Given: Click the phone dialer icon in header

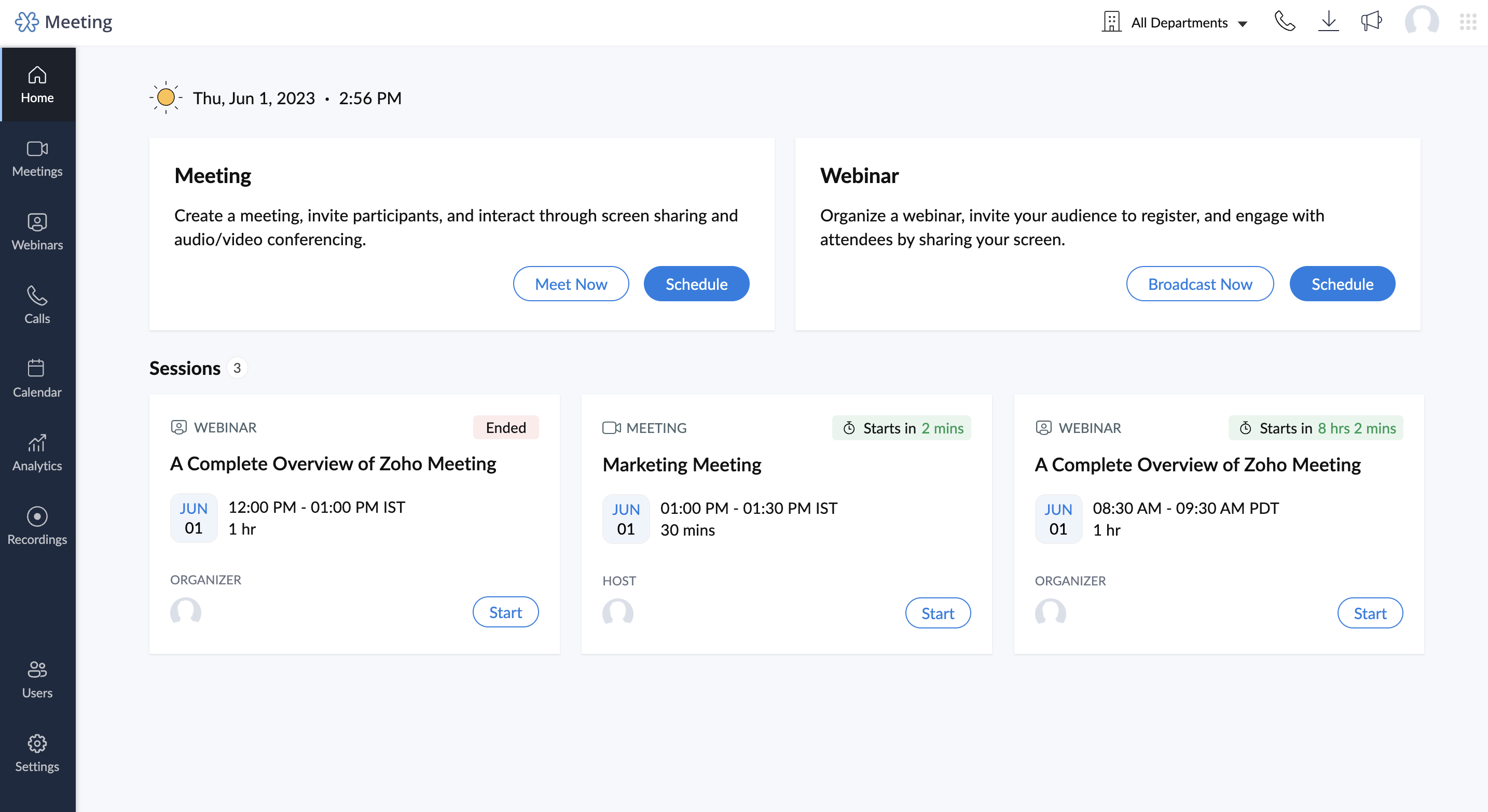Looking at the screenshot, I should 1285,22.
